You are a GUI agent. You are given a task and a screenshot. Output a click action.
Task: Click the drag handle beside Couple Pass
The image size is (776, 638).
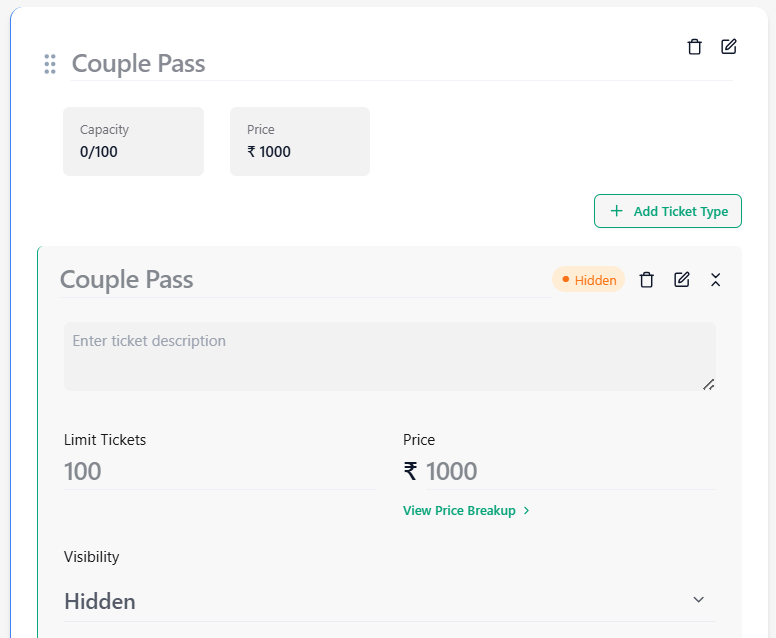50,64
